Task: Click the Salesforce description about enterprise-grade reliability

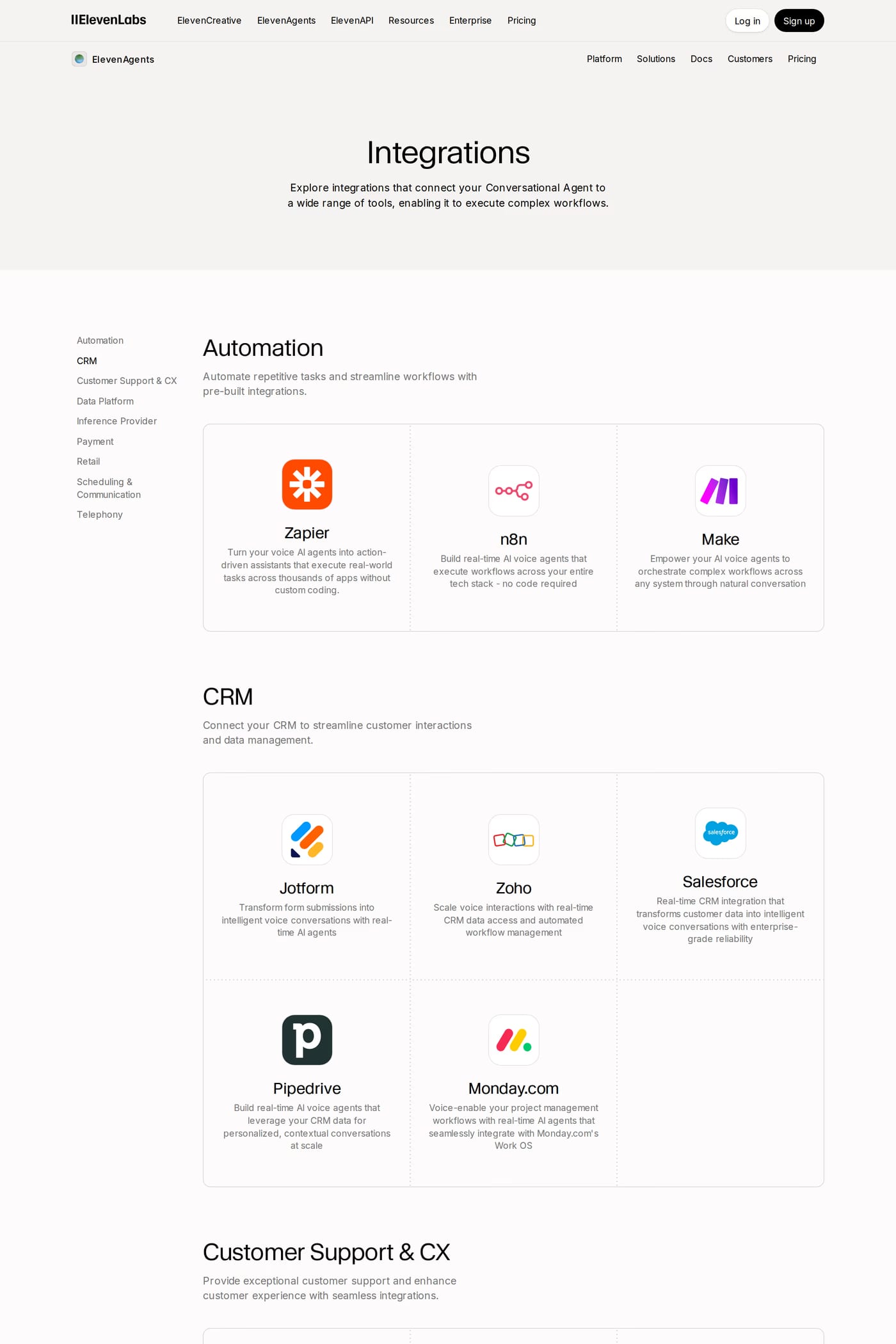Action: 720,920
